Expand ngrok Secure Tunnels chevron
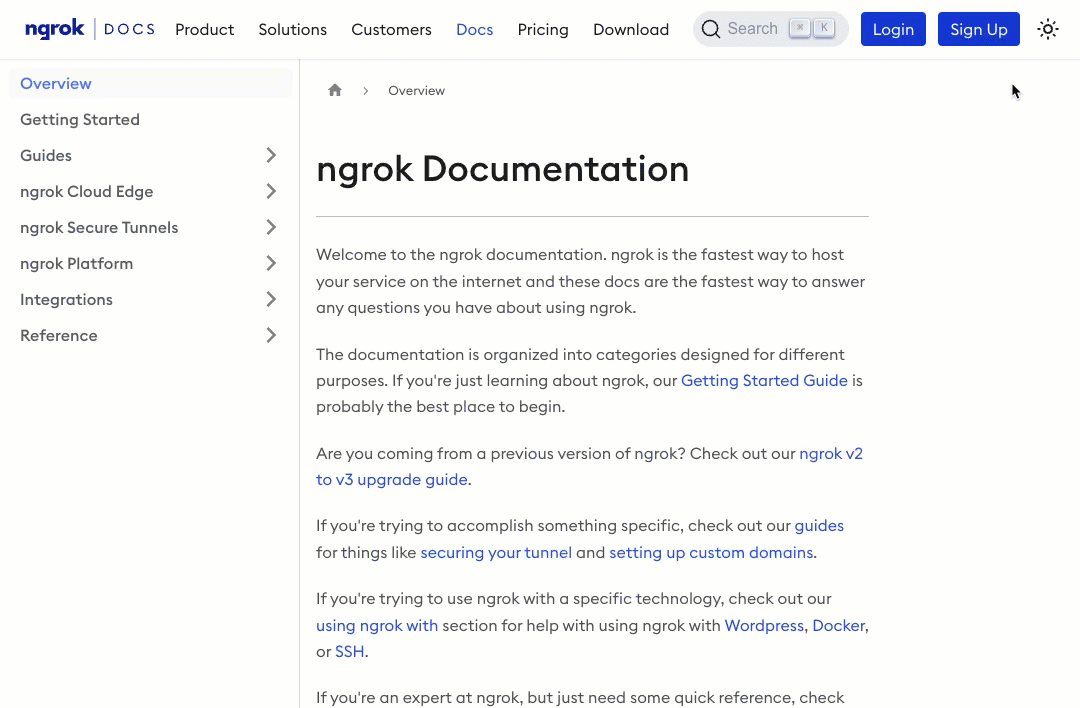 271,227
